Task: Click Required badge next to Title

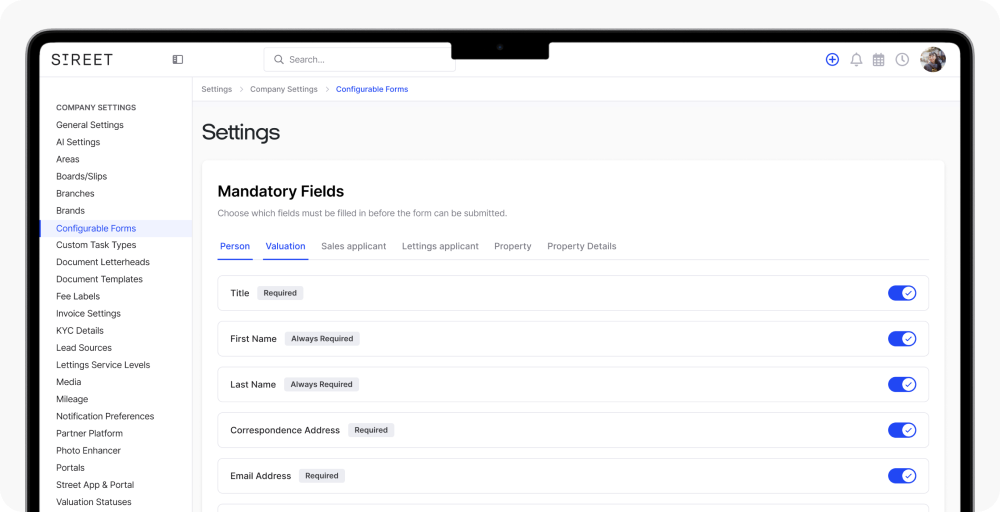Action: pos(280,293)
